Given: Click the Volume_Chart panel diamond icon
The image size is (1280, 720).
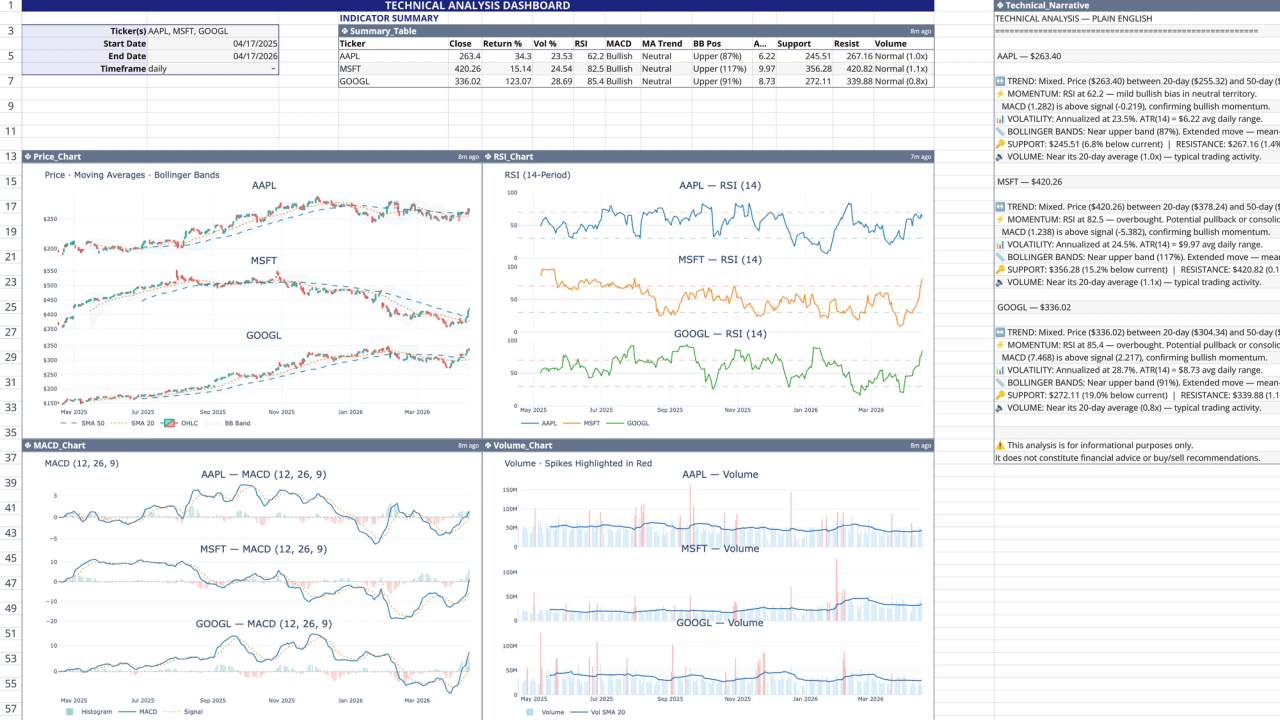Looking at the screenshot, I should point(488,445).
